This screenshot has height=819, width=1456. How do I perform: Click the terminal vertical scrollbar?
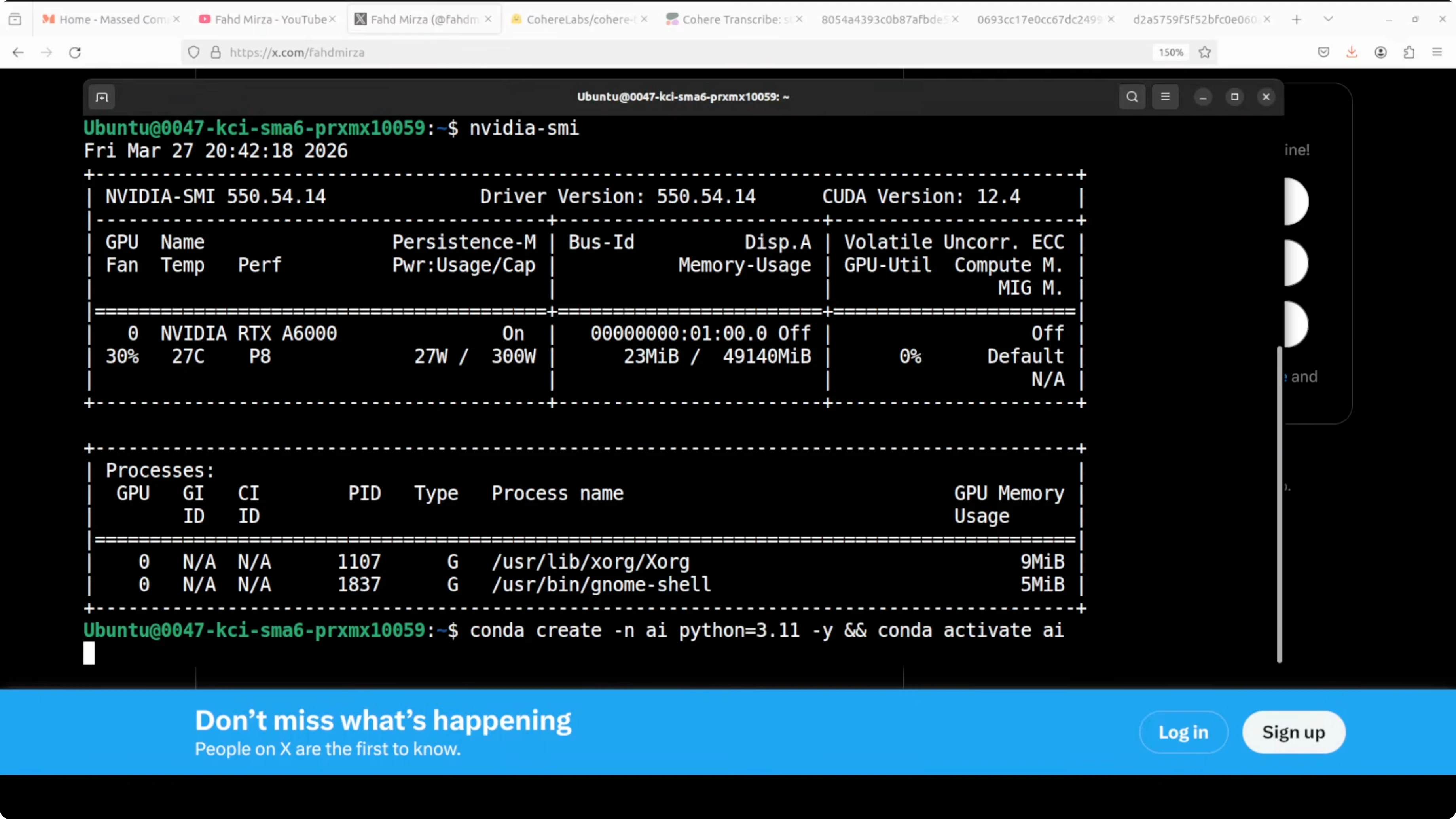[1279, 503]
